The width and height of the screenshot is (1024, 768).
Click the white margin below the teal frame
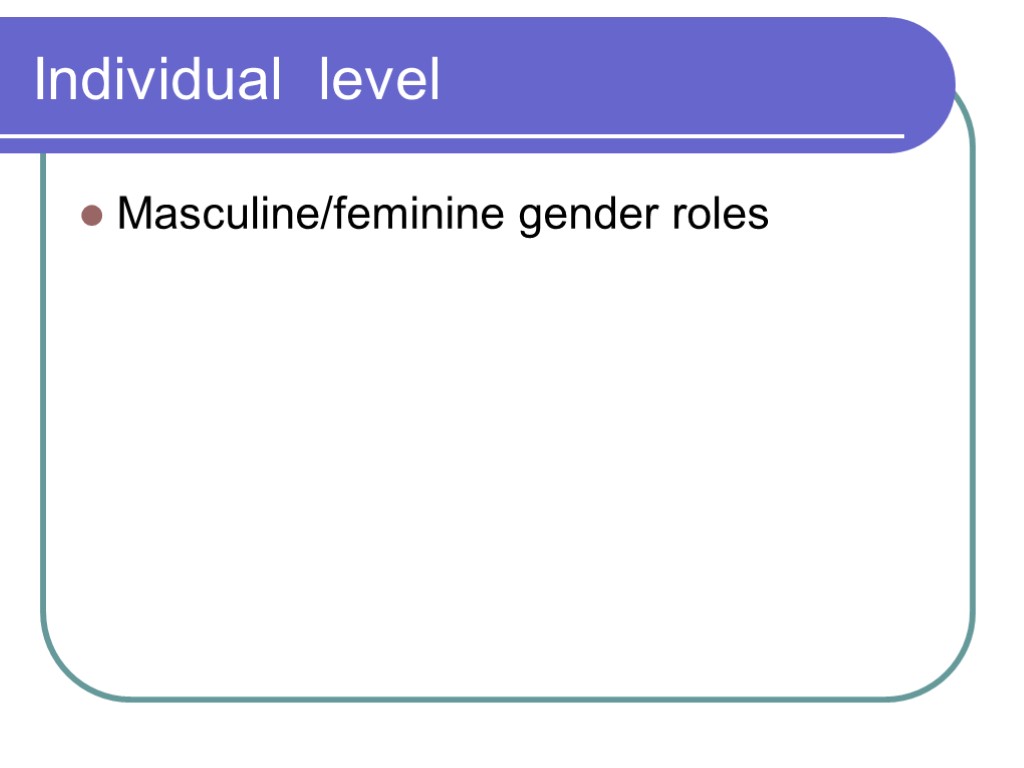pos(500,735)
